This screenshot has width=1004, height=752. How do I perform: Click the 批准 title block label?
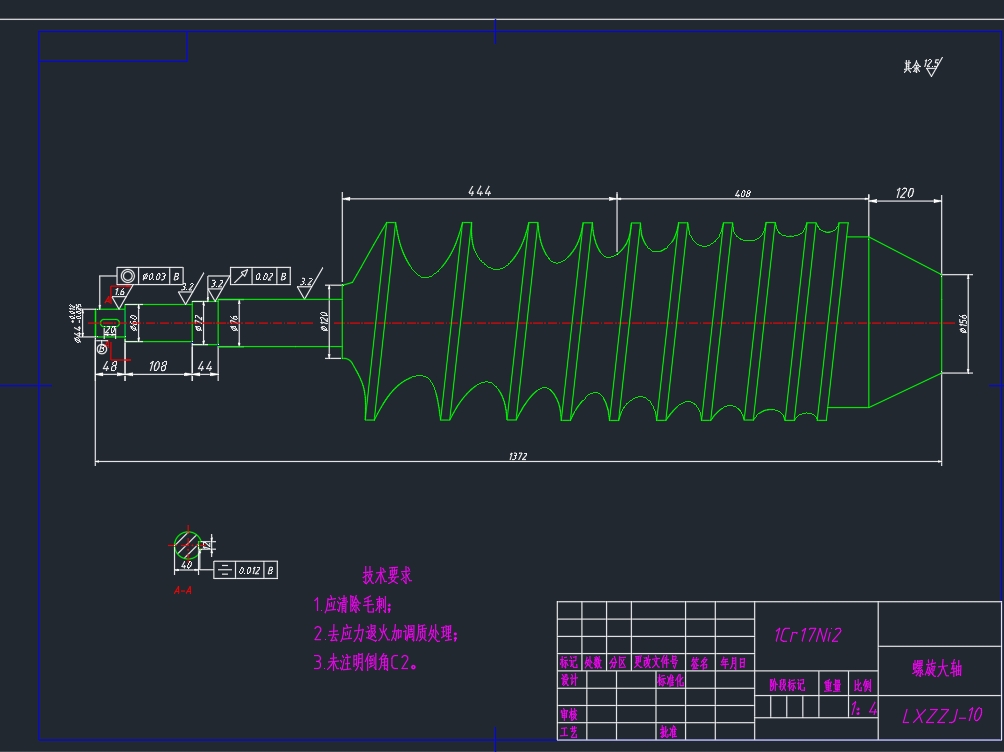click(668, 732)
